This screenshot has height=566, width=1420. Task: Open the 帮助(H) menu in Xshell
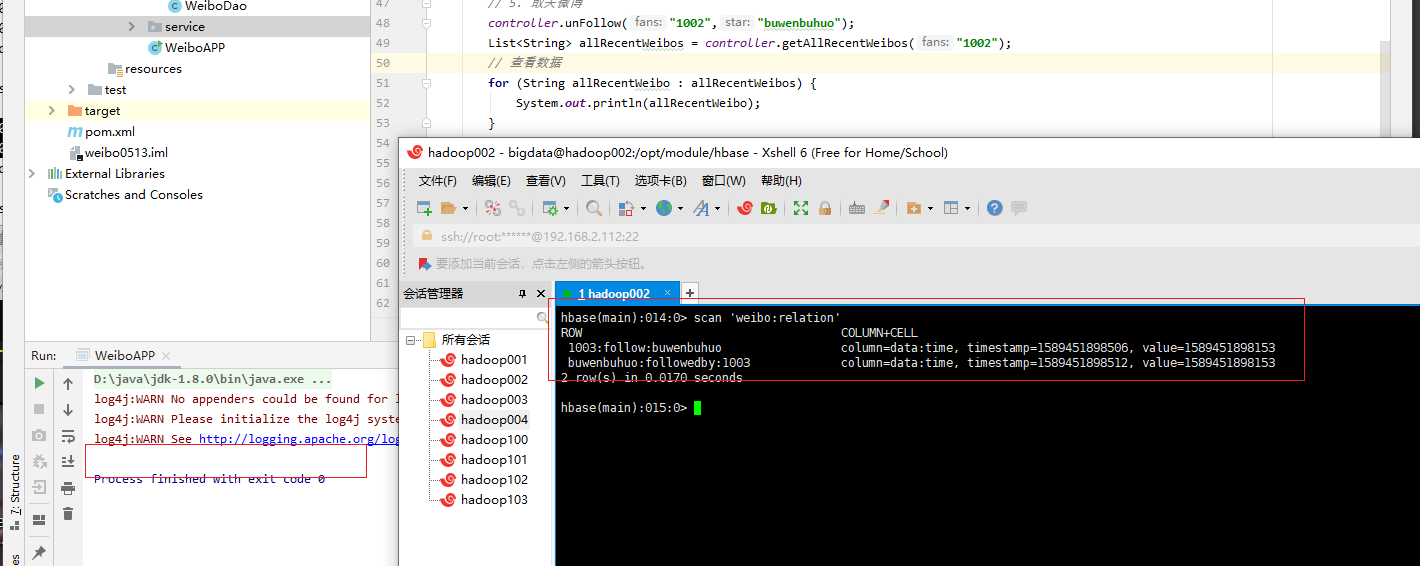(781, 181)
